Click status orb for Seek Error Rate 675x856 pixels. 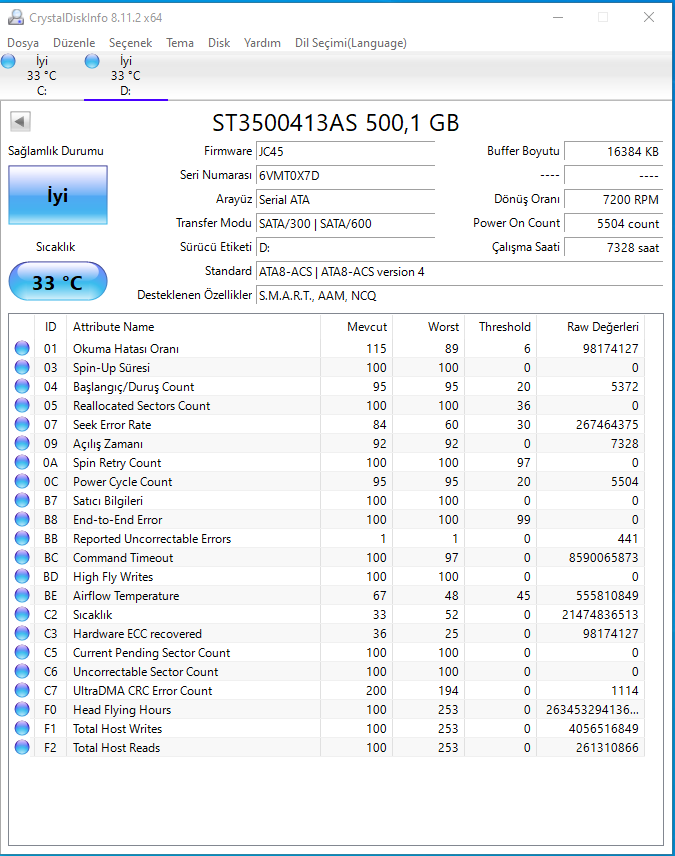22,425
